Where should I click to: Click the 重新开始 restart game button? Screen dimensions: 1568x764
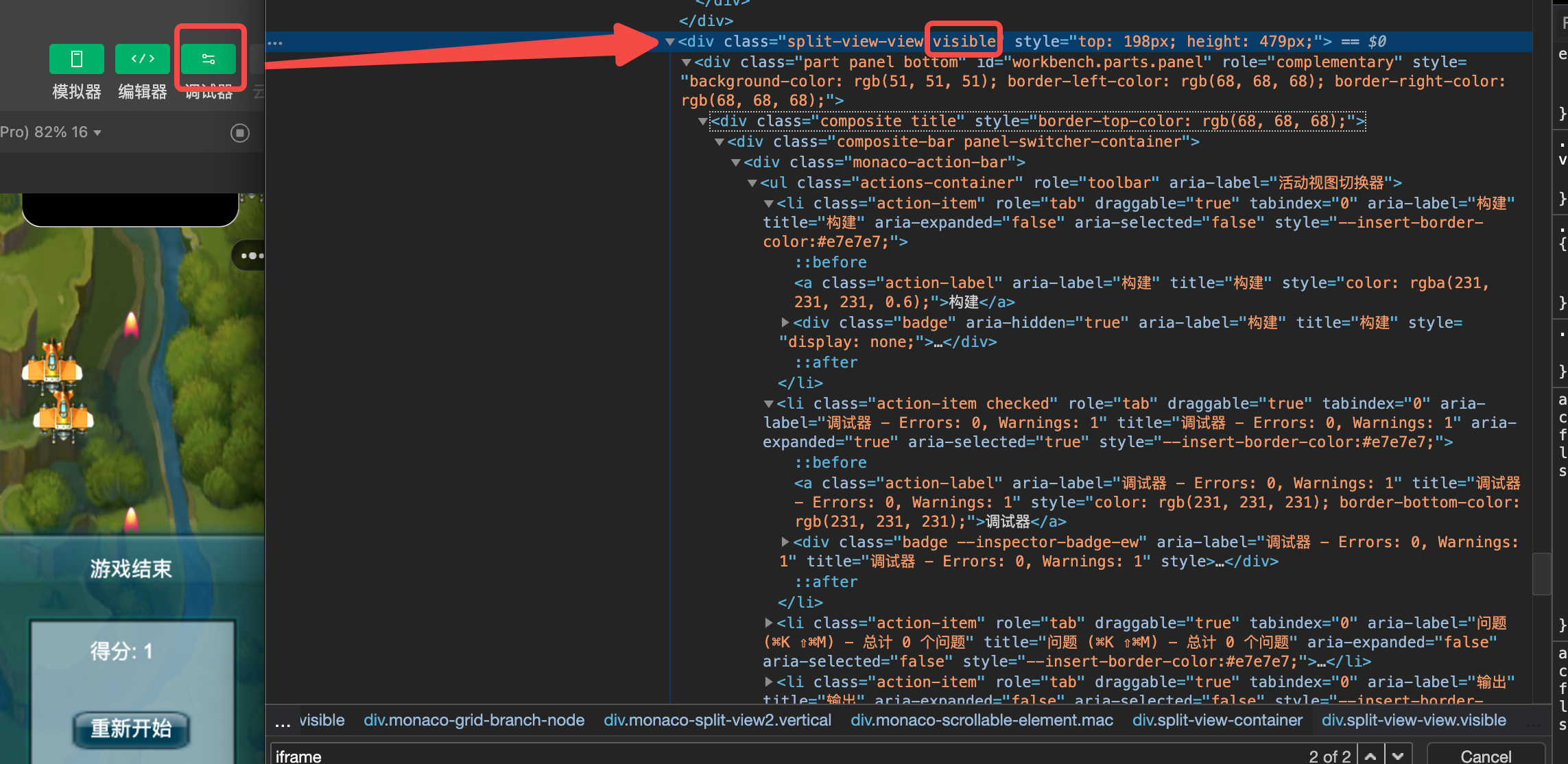pos(130,728)
